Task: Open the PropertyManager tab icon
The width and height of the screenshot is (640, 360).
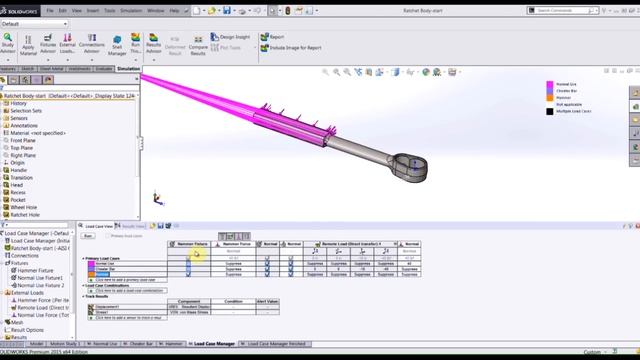Action: (x=13, y=80)
